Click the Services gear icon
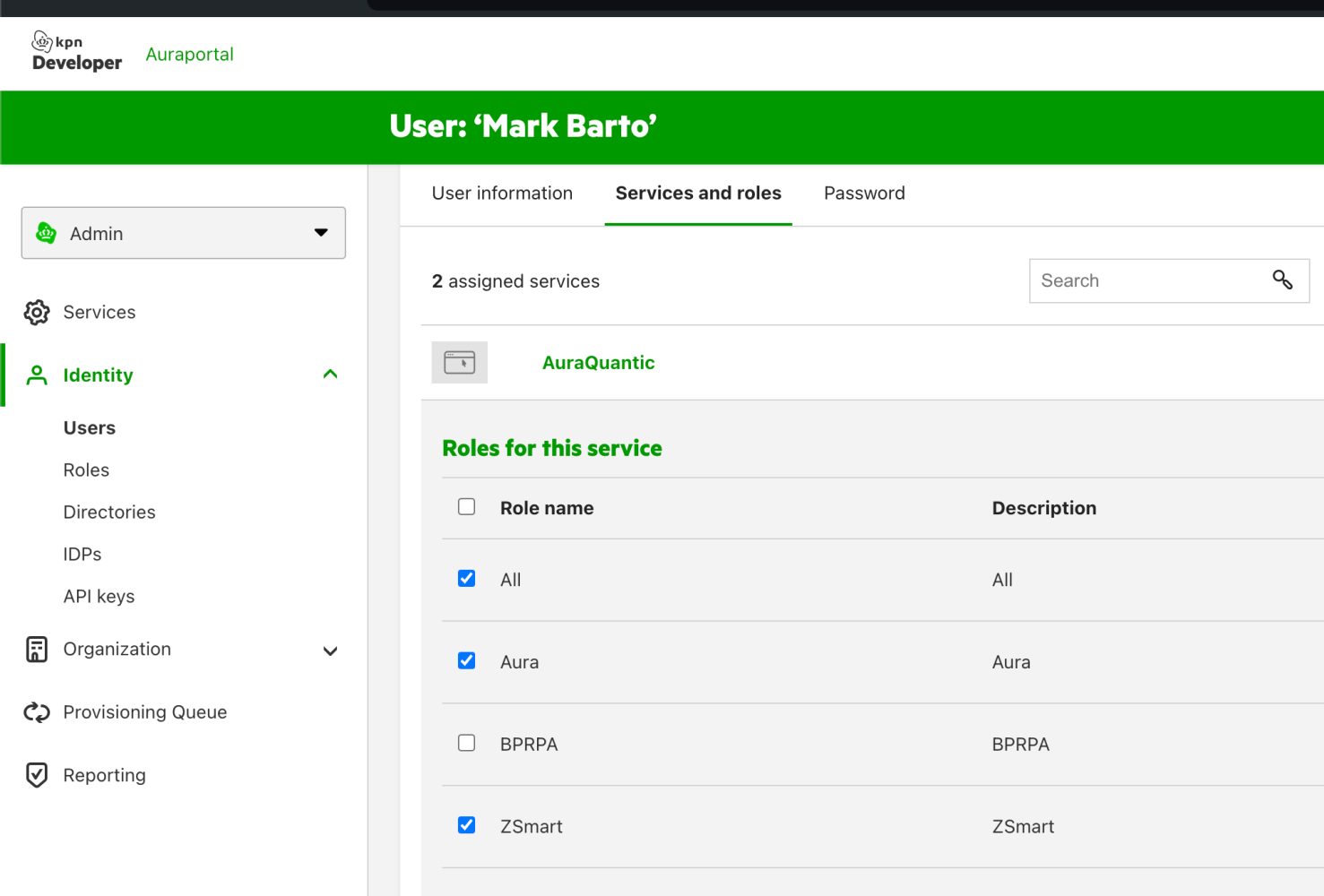 [37, 312]
